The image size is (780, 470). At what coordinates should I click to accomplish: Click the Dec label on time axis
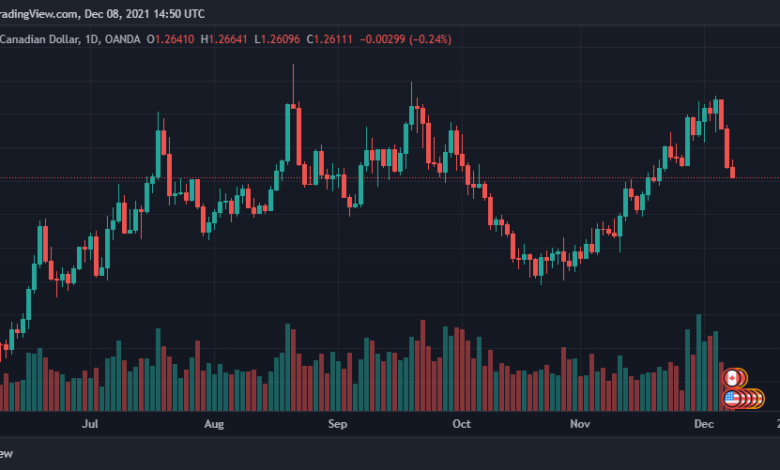[704, 424]
